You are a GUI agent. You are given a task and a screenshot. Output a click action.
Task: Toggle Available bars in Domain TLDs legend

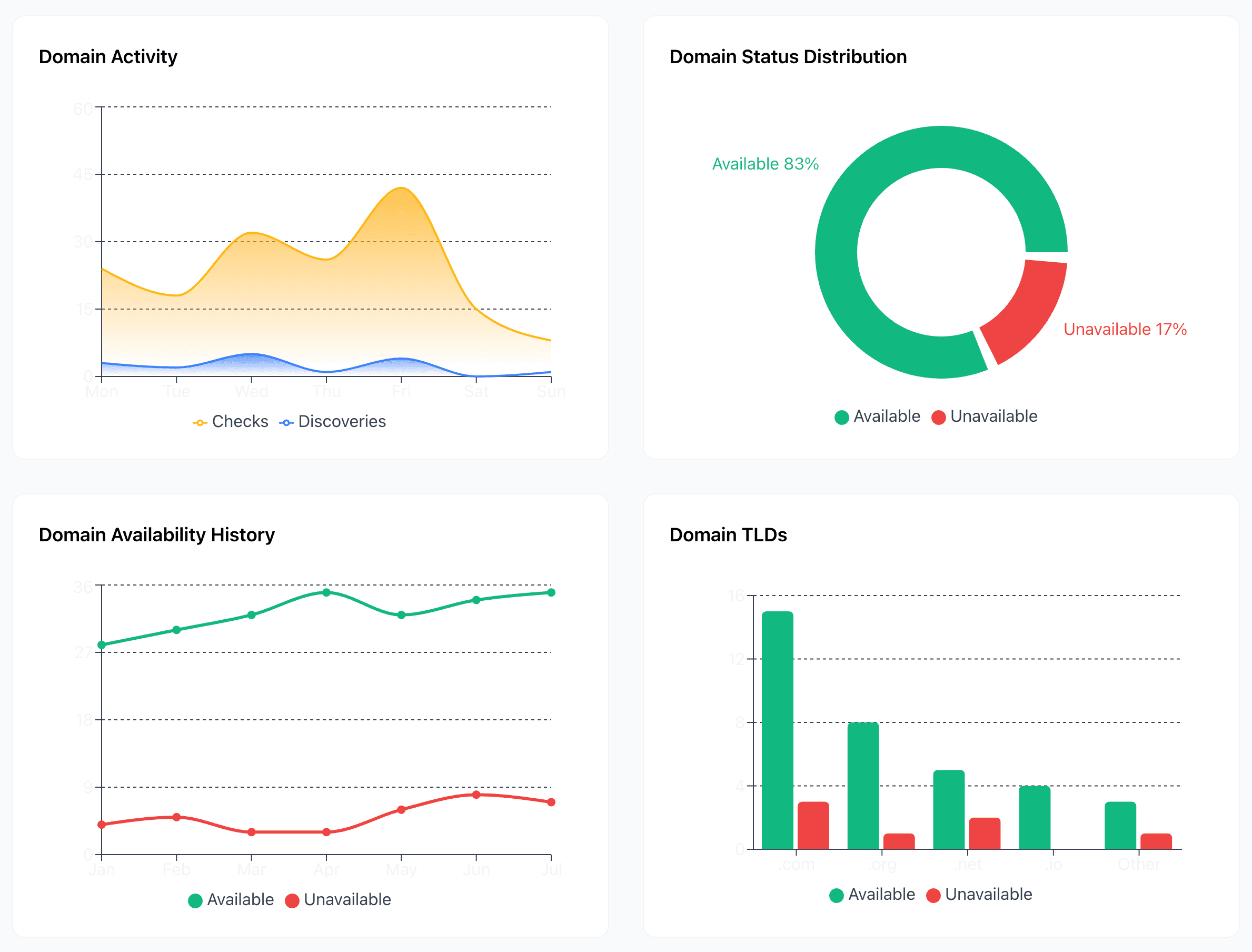coord(881,895)
